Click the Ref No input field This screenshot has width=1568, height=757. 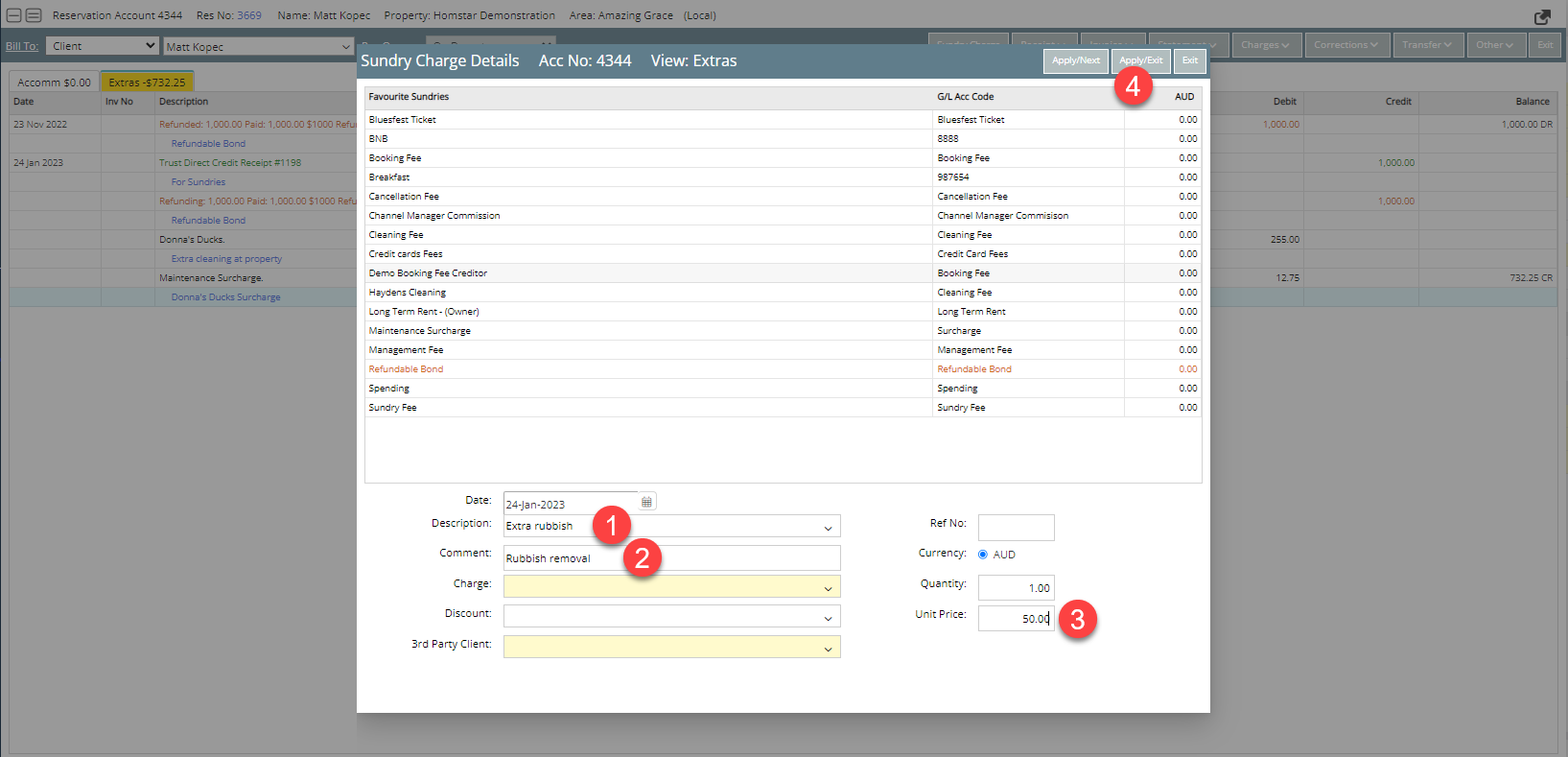tap(1016, 528)
